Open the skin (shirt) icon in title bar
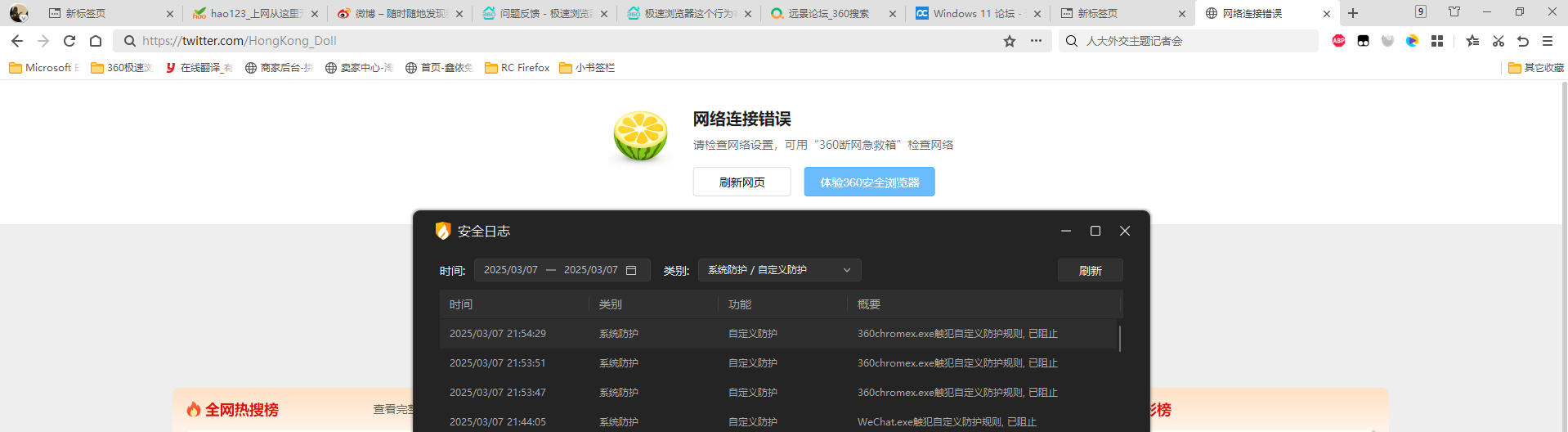 [x=1454, y=12]
